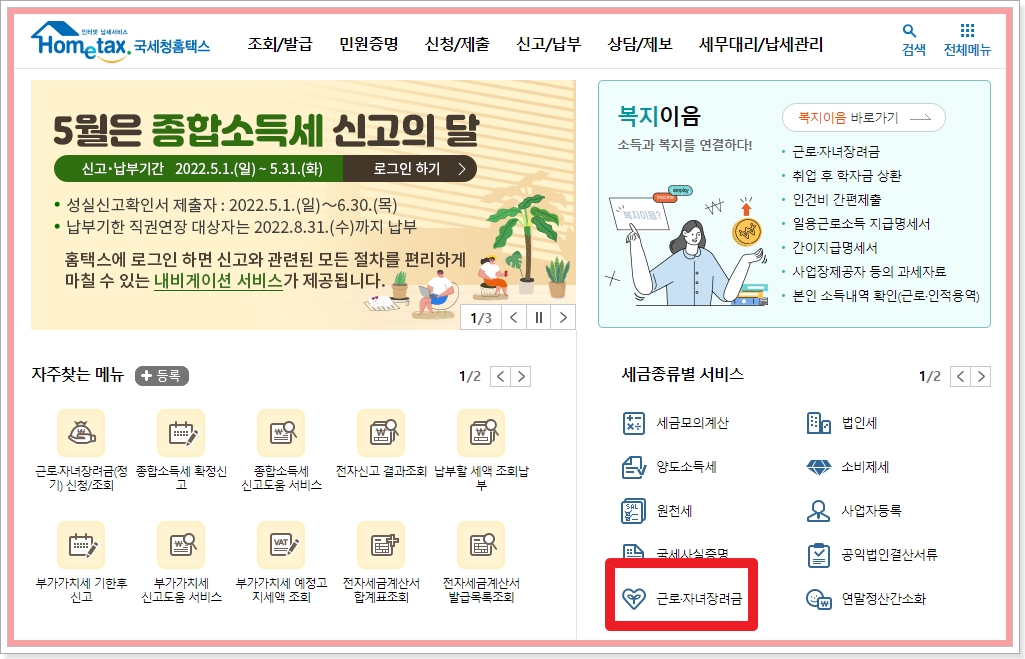The image size is (1025, 659).
Task: Open 납부할 세액 조회납부 icon
Action: click(481, 433)
